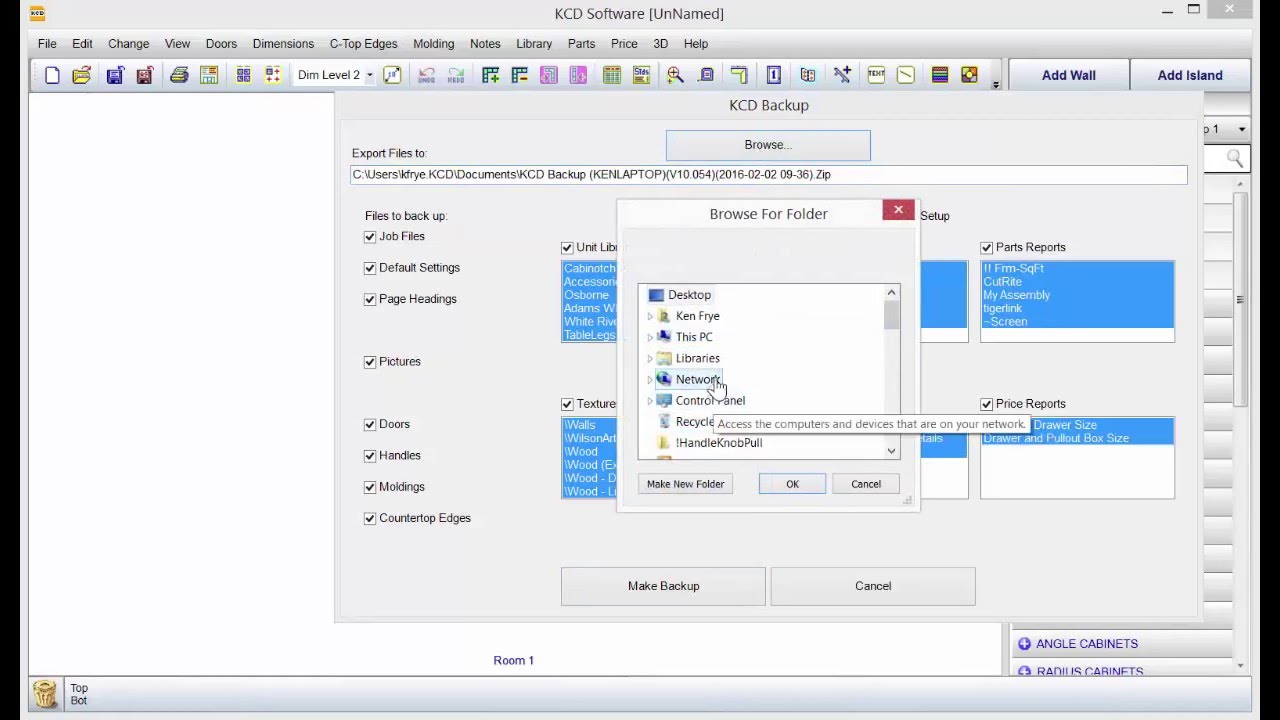This screenshot has height=720, width=1280.
Task: Click the TEXT note icon
Action: pyautogui.click(x=876, y=75)
